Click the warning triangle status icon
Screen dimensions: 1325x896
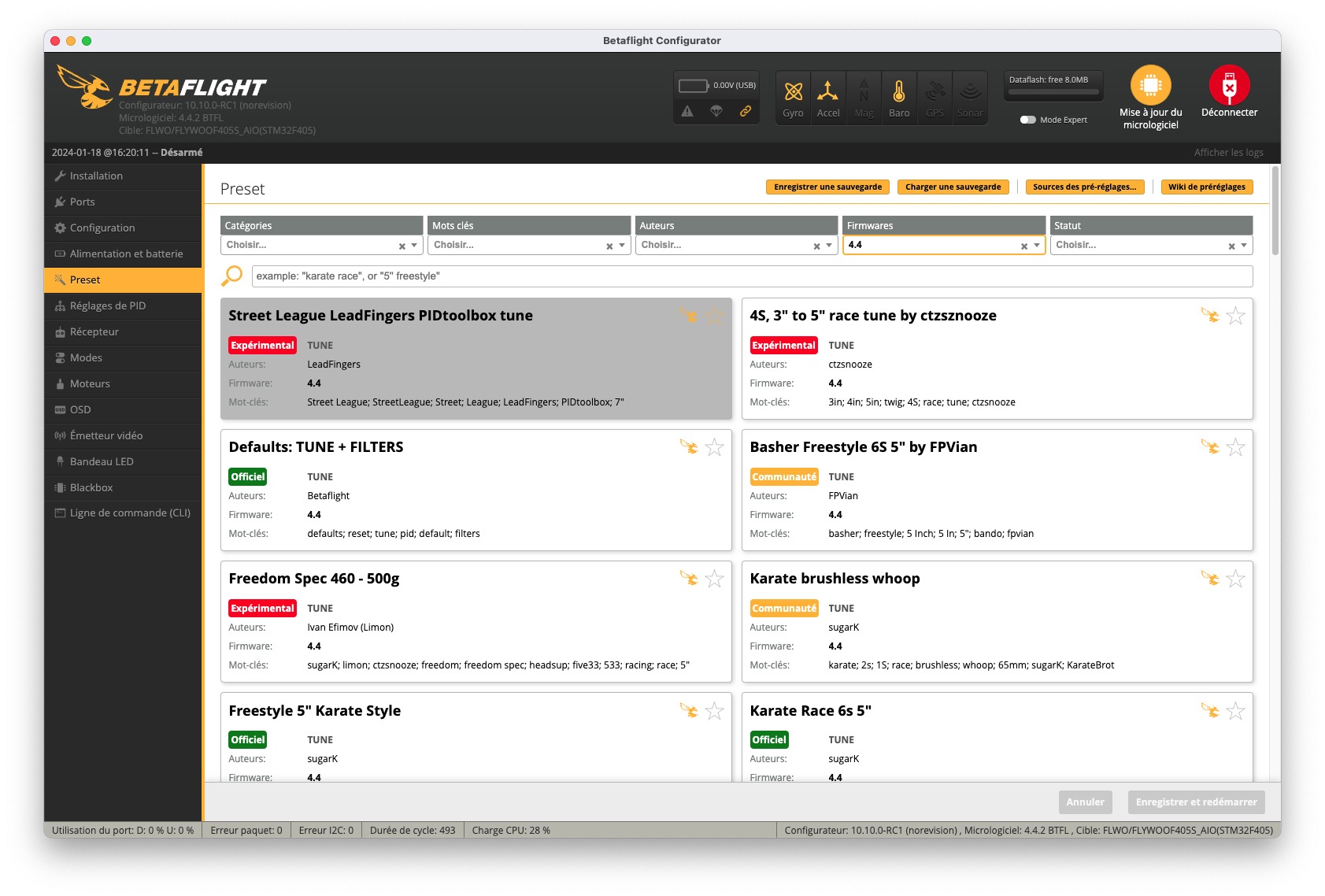[x=687, y=111]
